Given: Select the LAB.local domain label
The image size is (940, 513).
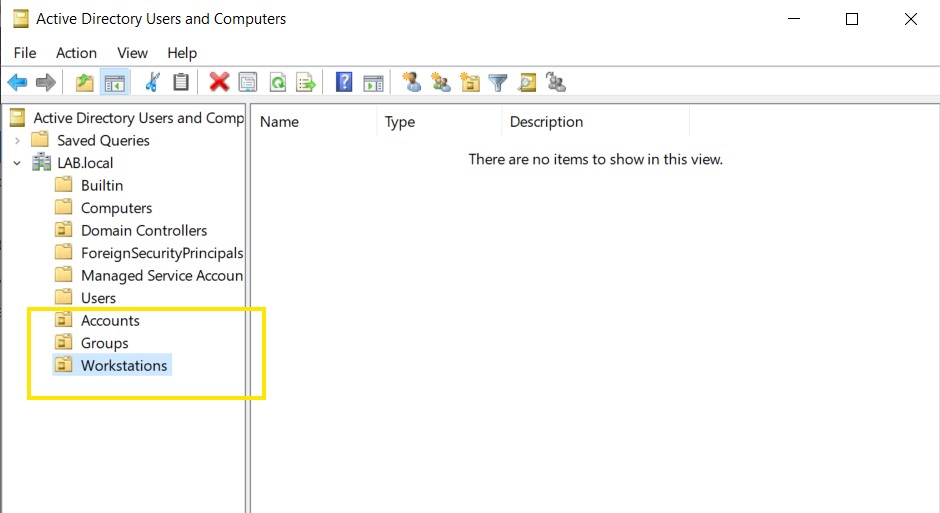Looking at the screenshot, I should tap(85, 163).
